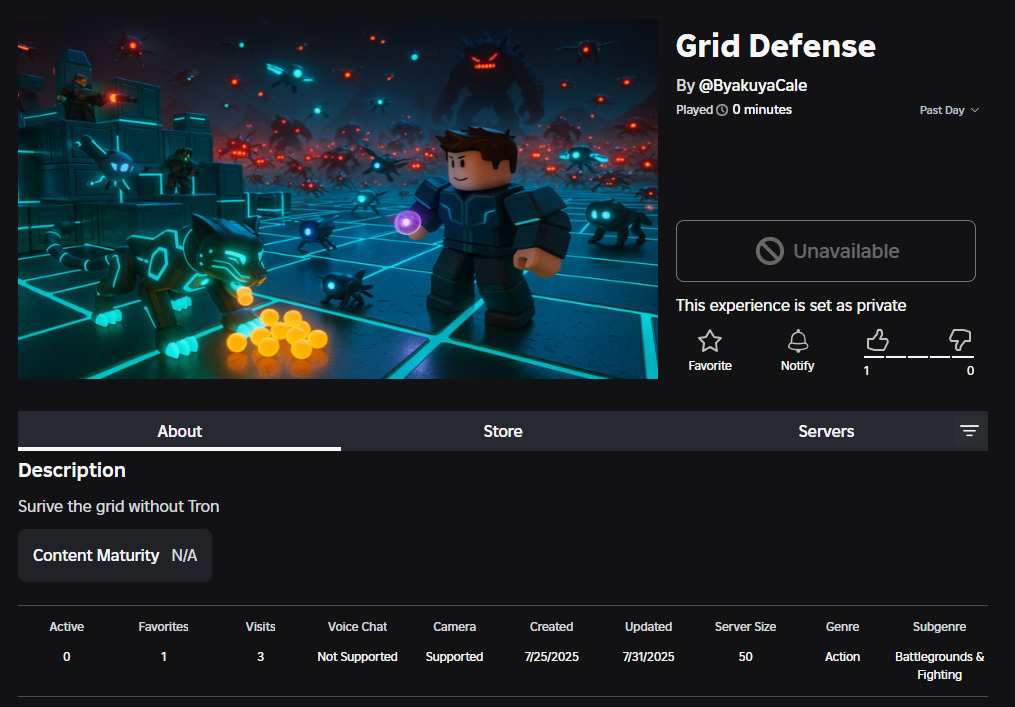This screenshot has height=707, width=1015.
Task: Expand the Past Day dropdown
Action: [x=949, y=110]
